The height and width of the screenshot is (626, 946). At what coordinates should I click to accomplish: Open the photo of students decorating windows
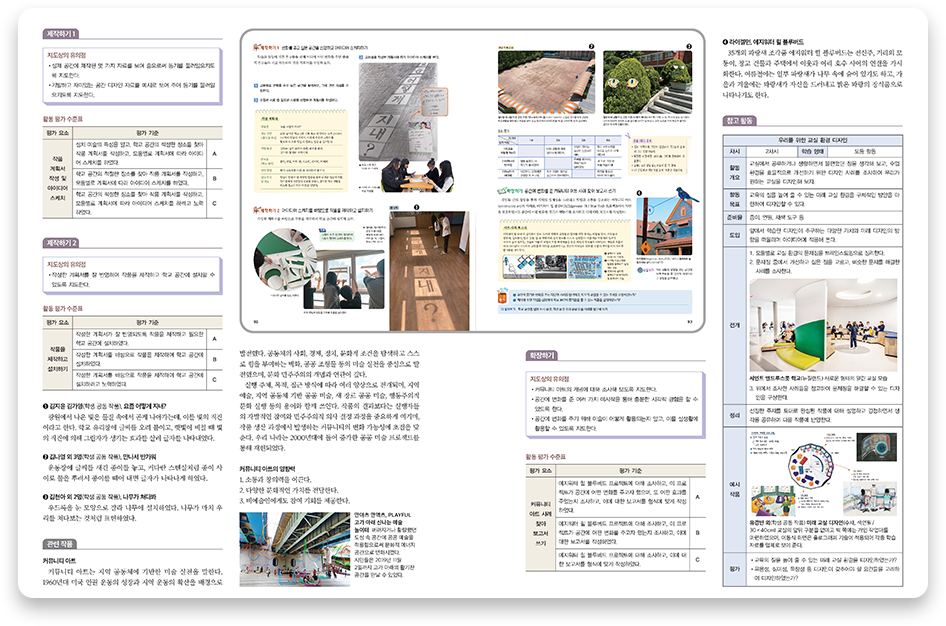(344, 279)
